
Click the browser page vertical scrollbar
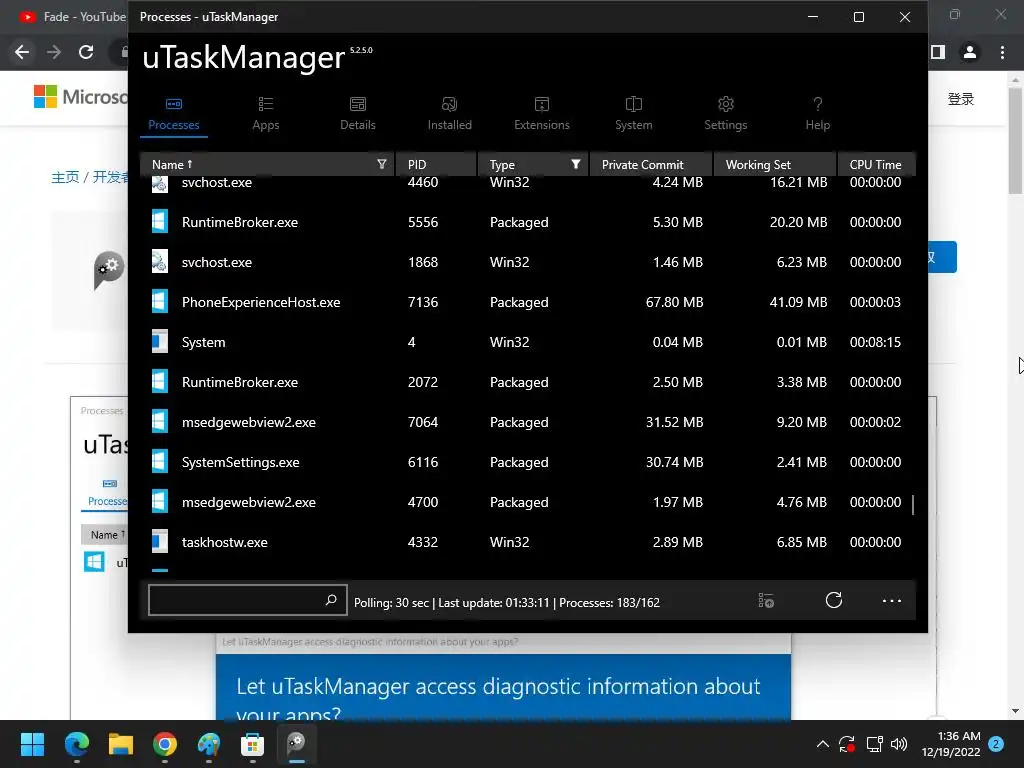point(1015,140)
